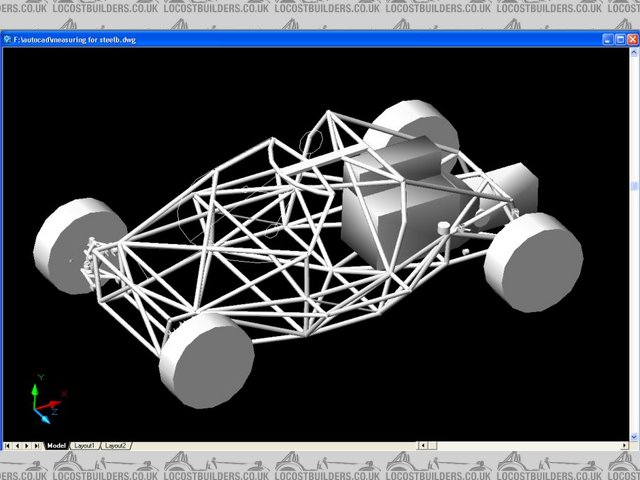Switch to the Model tab

[x=55, y=445]
